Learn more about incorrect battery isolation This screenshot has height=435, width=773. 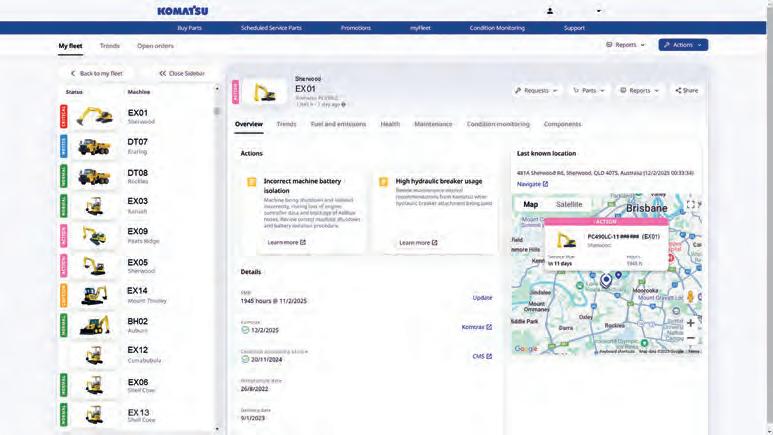286,243
